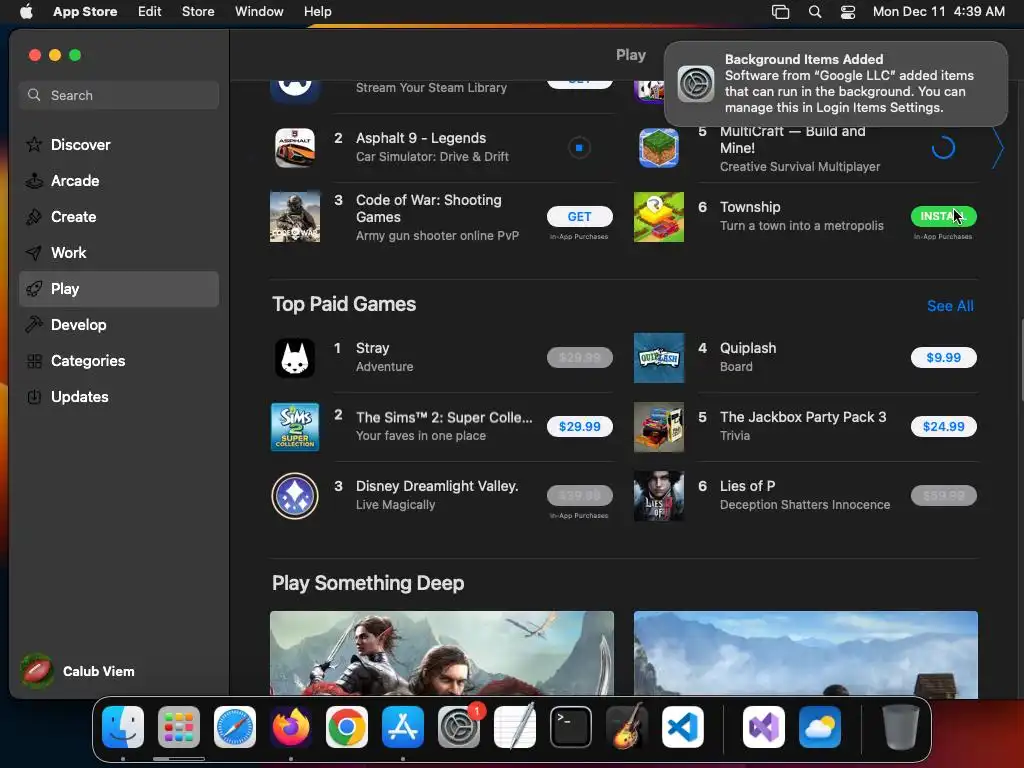Open the Help menu
Image resolution: width=1024 pixels, height=768 pixels.
pos(317,12)
